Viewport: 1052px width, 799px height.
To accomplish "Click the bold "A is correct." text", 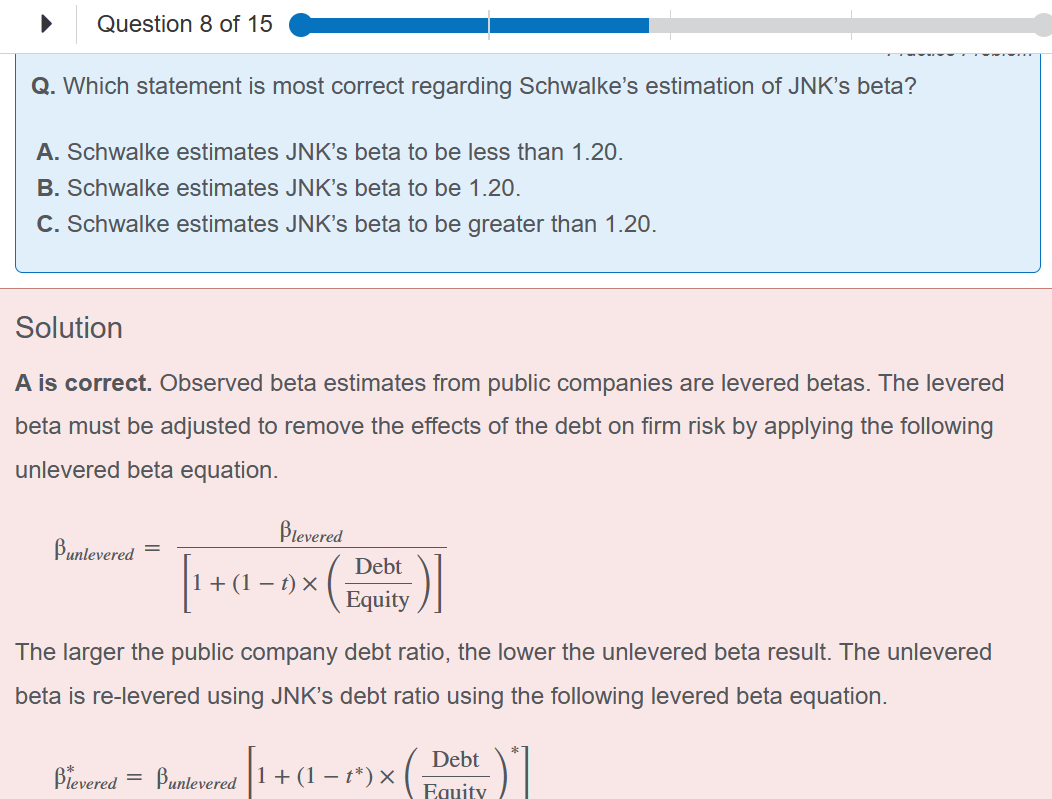I will (x=84, y=383).
